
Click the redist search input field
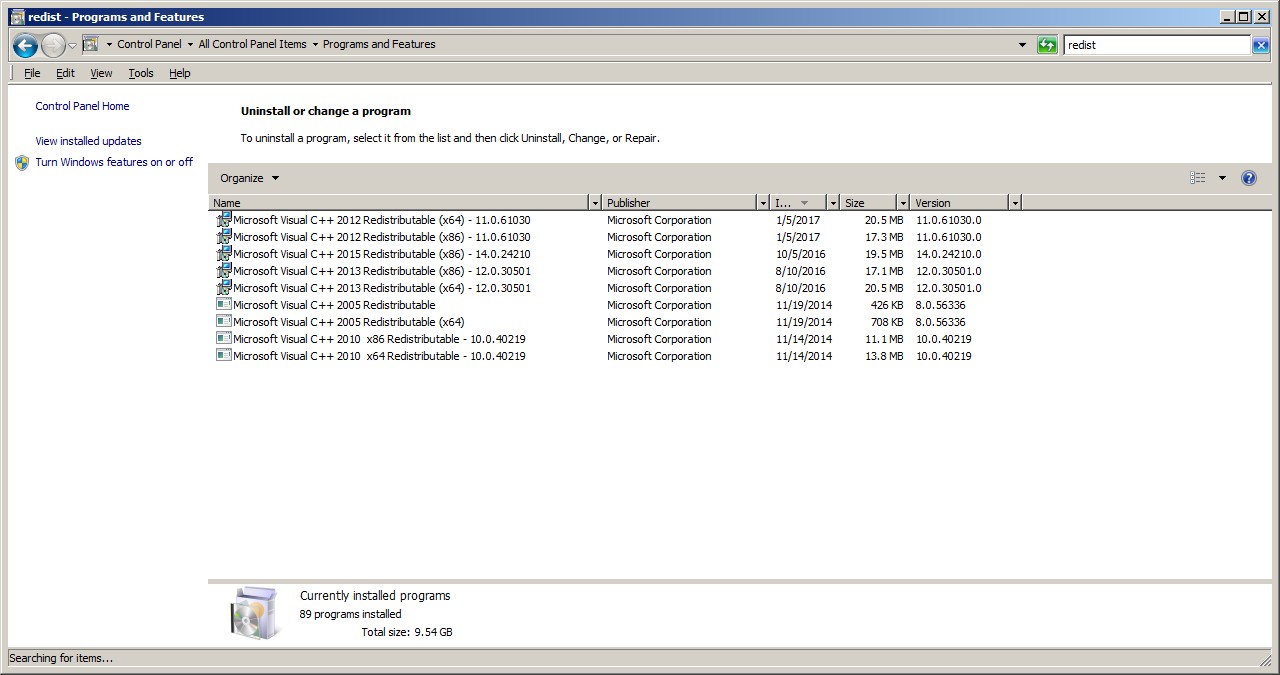tap(1158, 45)
